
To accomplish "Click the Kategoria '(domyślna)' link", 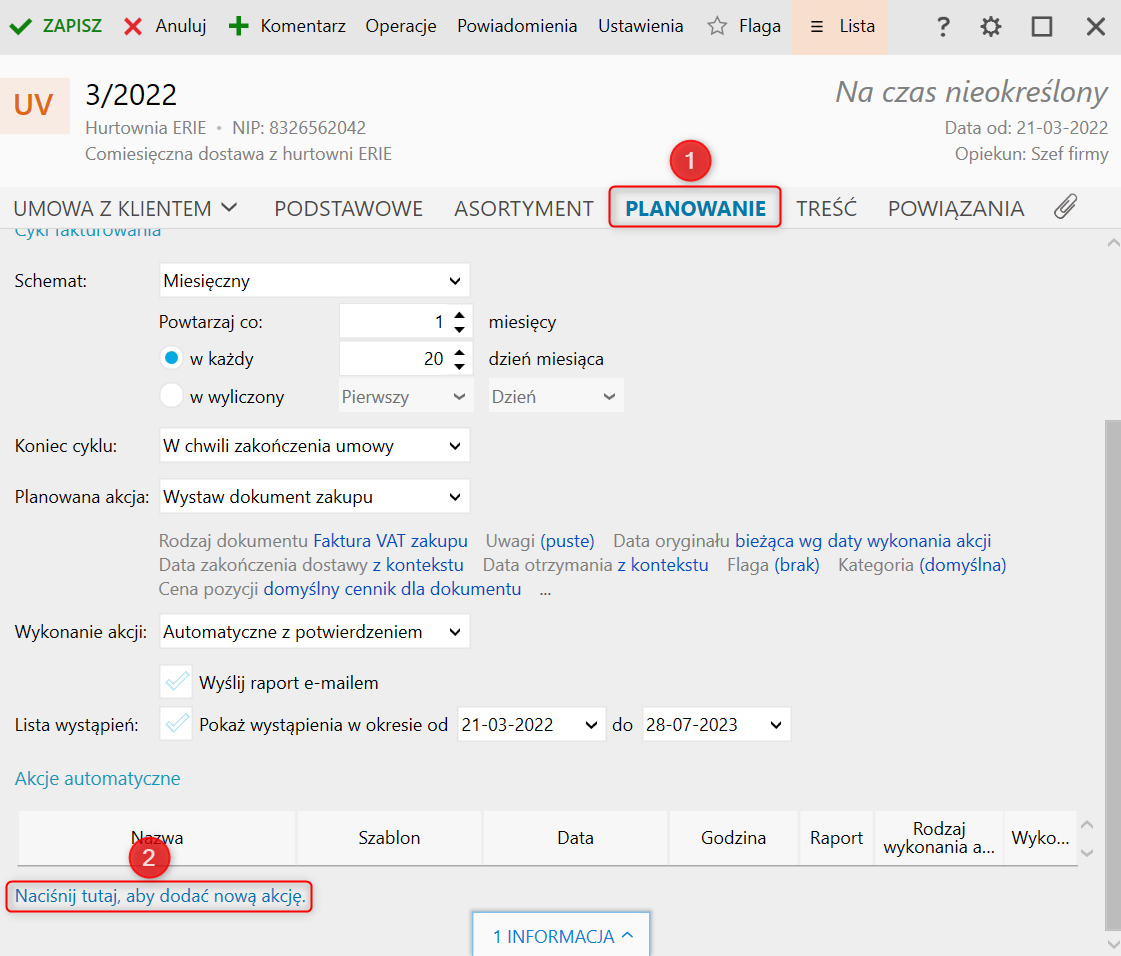I will (963, 565).
